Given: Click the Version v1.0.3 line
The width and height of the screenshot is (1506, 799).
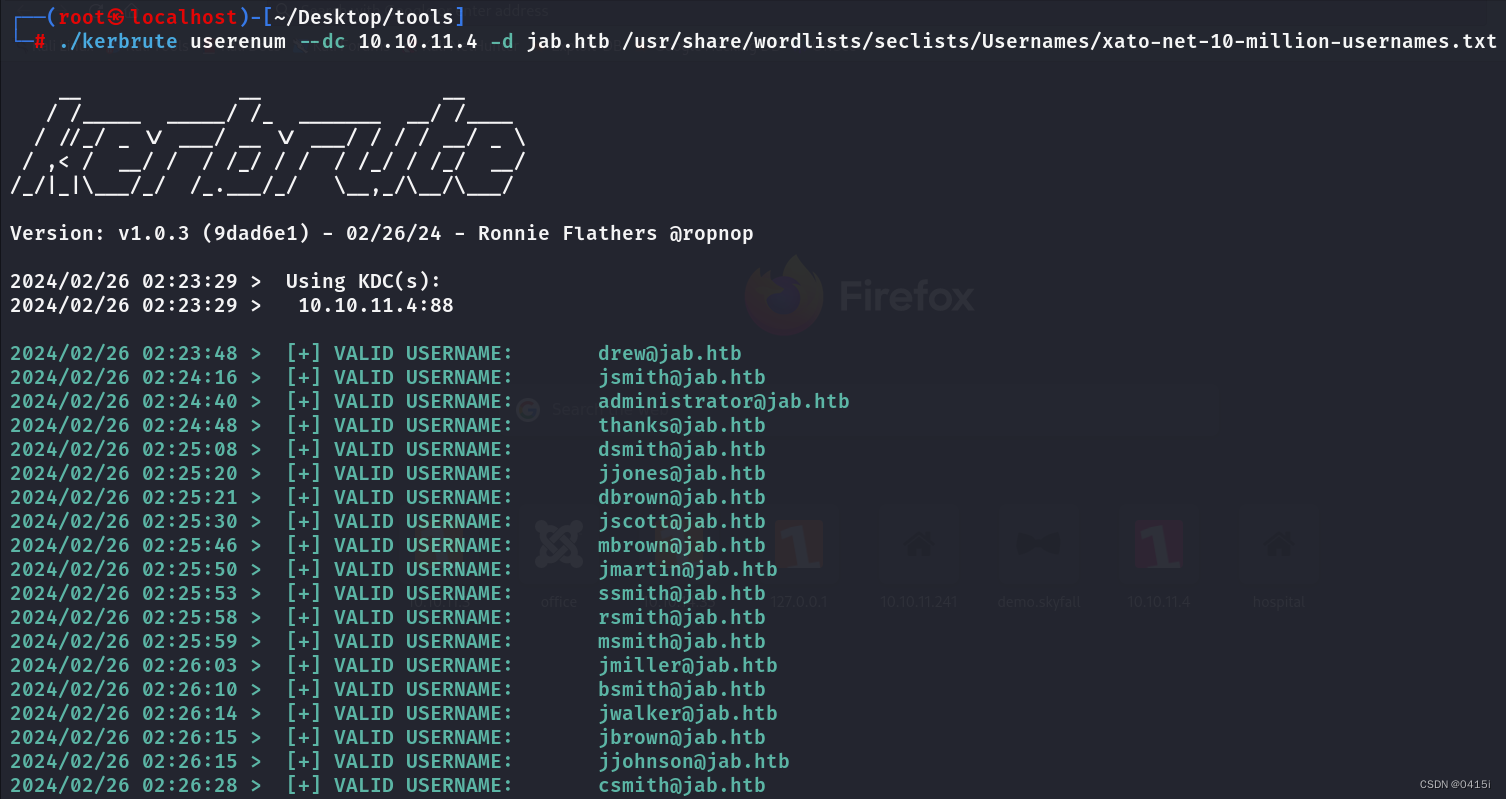Looking at the screenshot, I should point(382,234).
